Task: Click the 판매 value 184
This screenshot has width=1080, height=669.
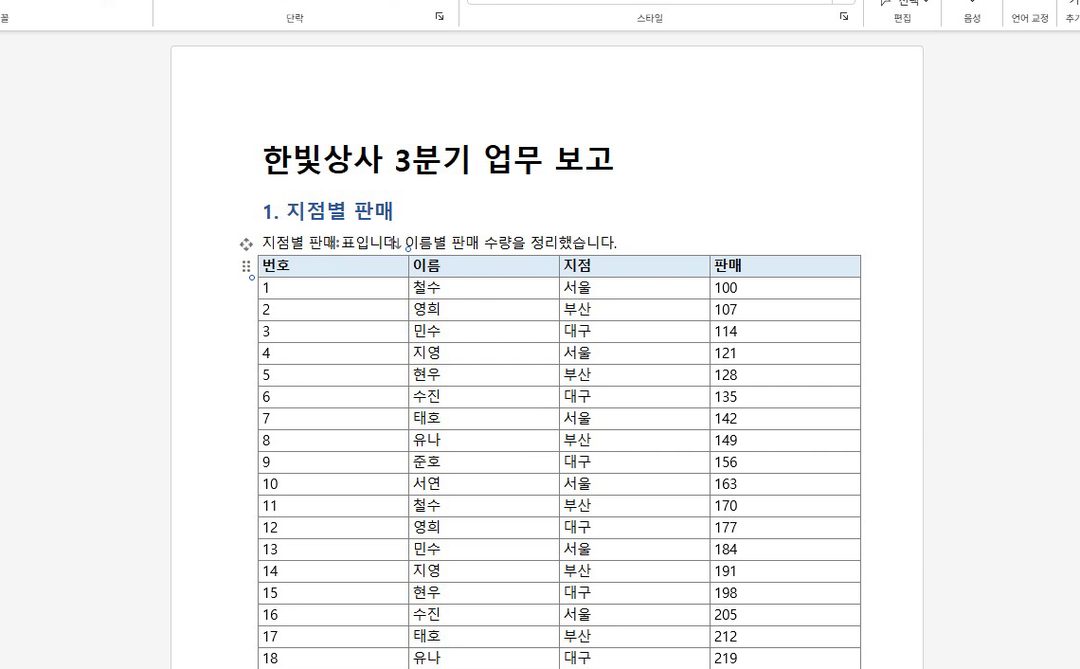Action: (785, 550)
